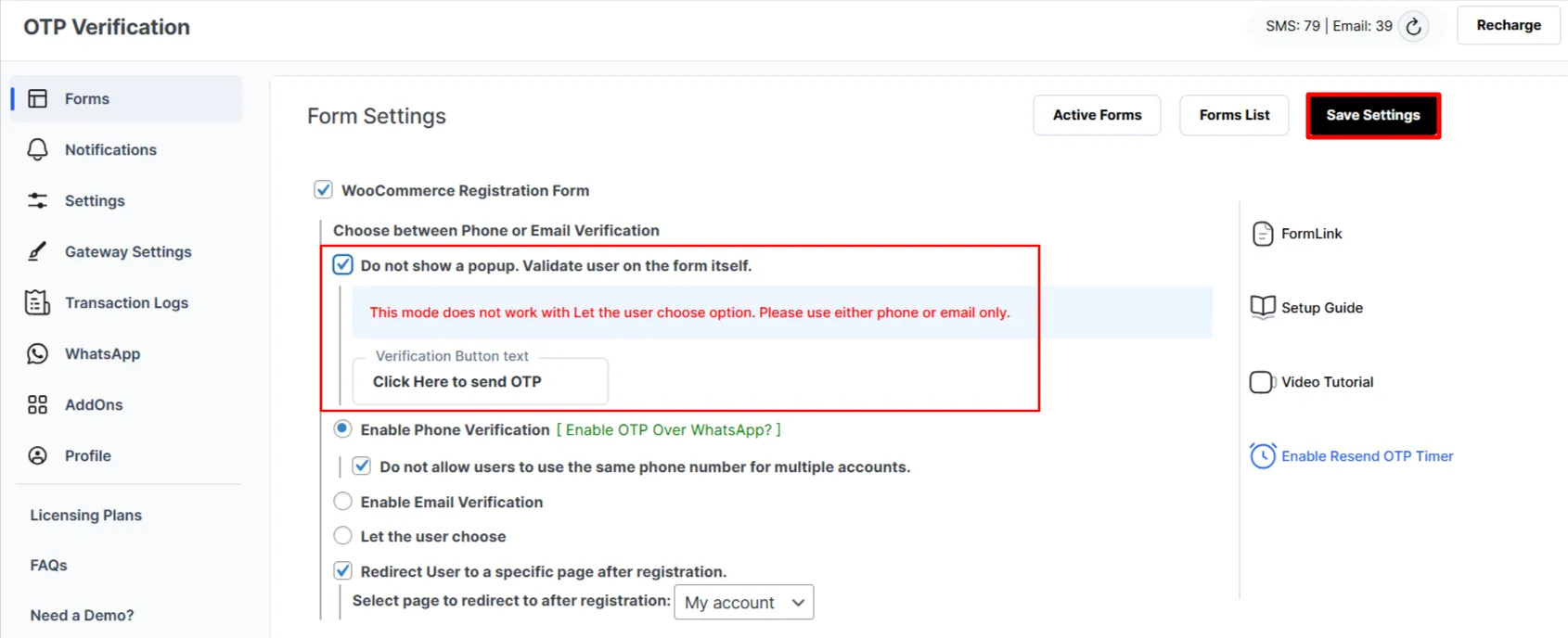The width and height of the screenshot is (1568, 638).
Task: Open Transaction Logs menu item
Action: (127, 302)
